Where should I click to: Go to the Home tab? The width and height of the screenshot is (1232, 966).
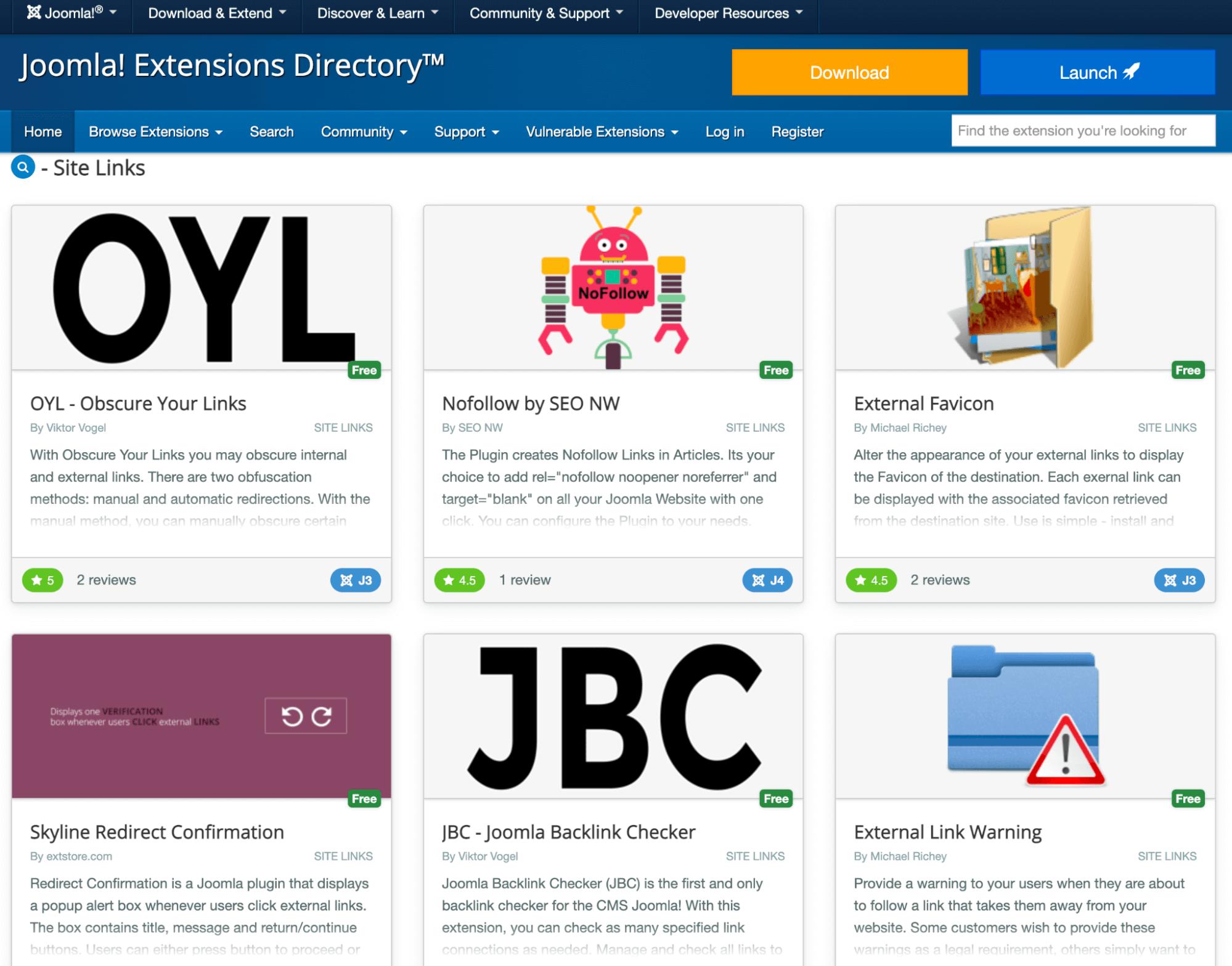click(43, 131)
